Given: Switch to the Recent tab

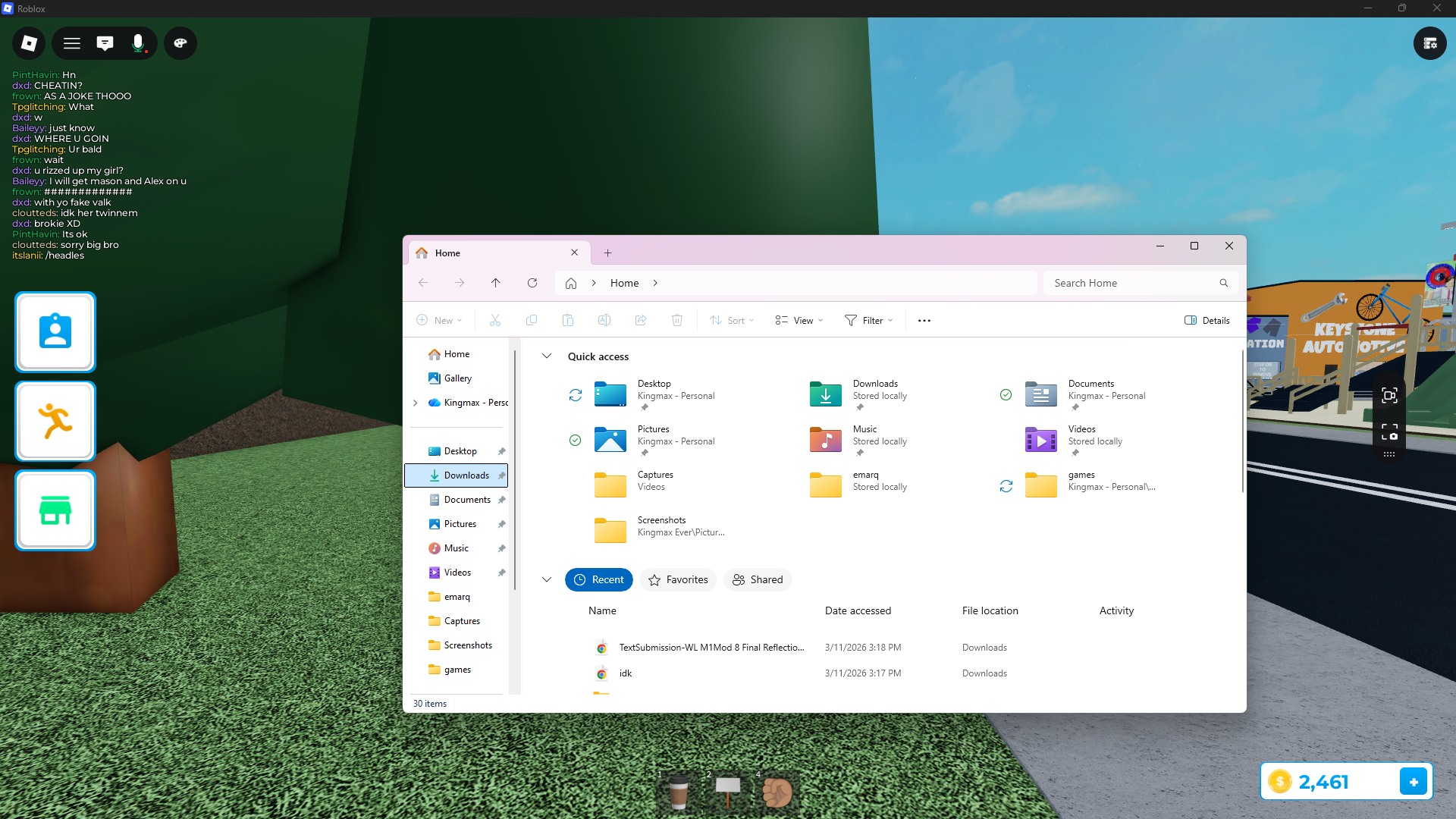Looking at the screenshot, I should pyautogui.click(x=599, y=579).
